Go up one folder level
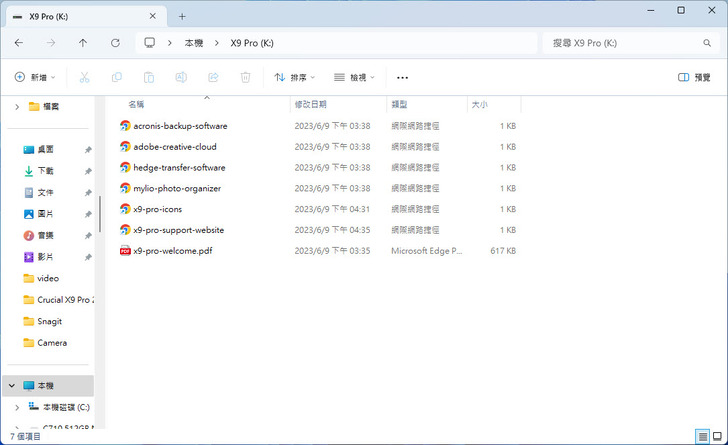 click(x=83, y=43)
